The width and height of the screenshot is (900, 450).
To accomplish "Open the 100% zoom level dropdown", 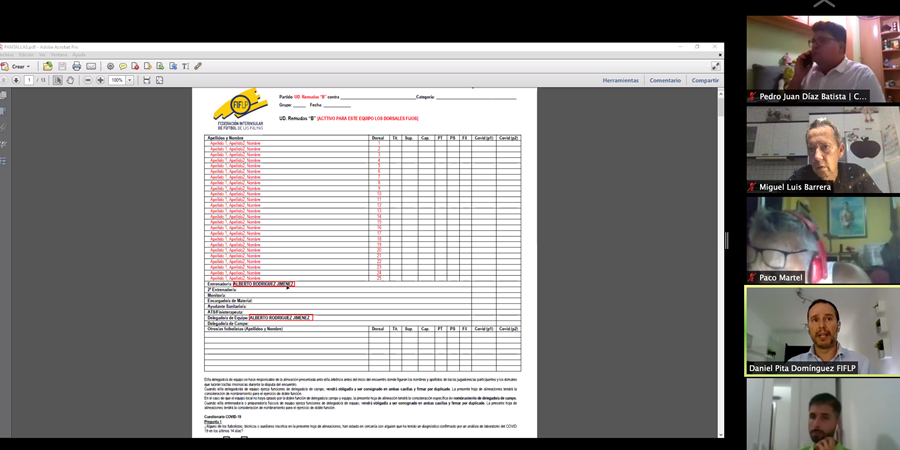I will [x=130, y=80].
